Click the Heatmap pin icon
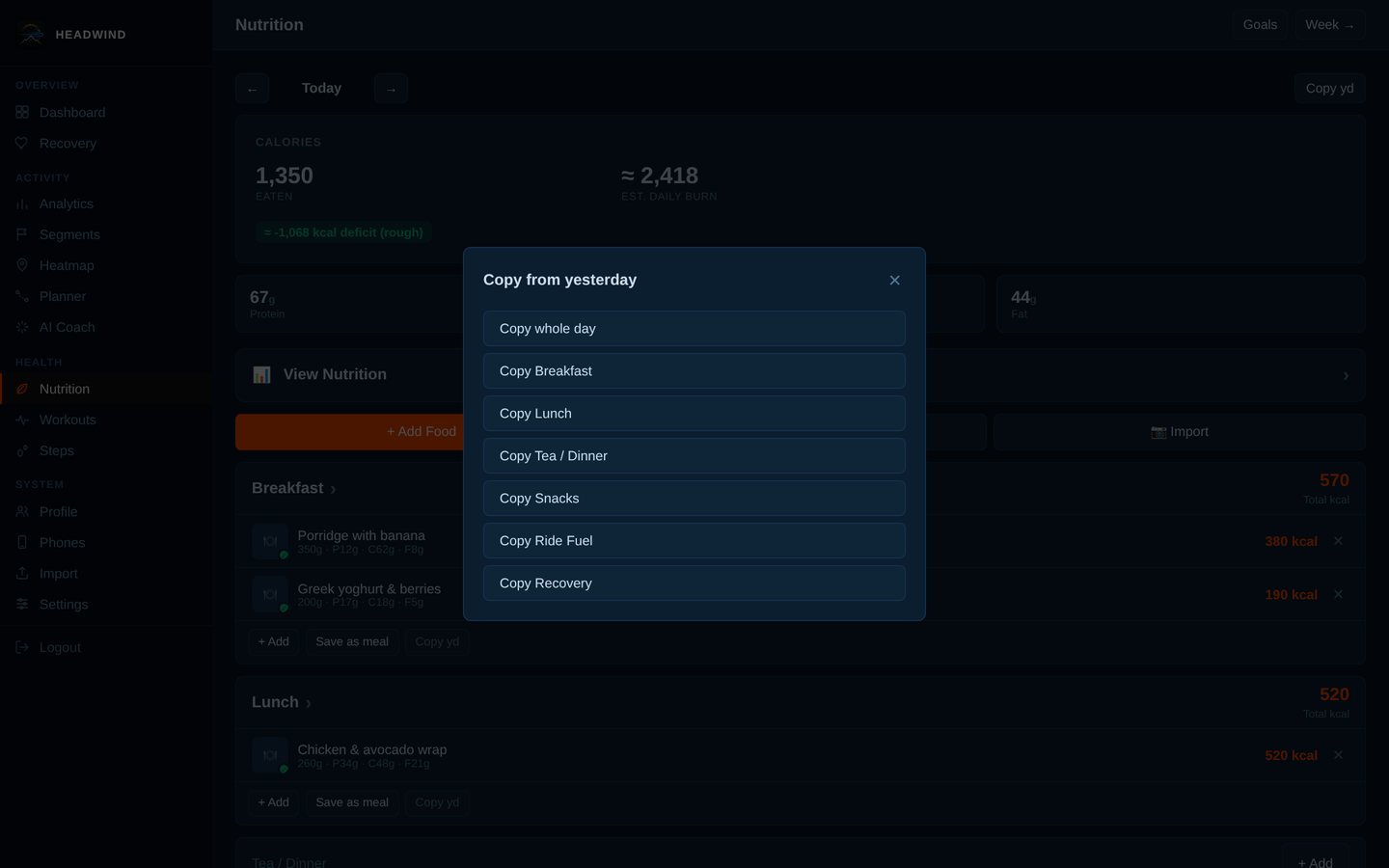This screenshot has width=1389, height=868. click(22, 265)
